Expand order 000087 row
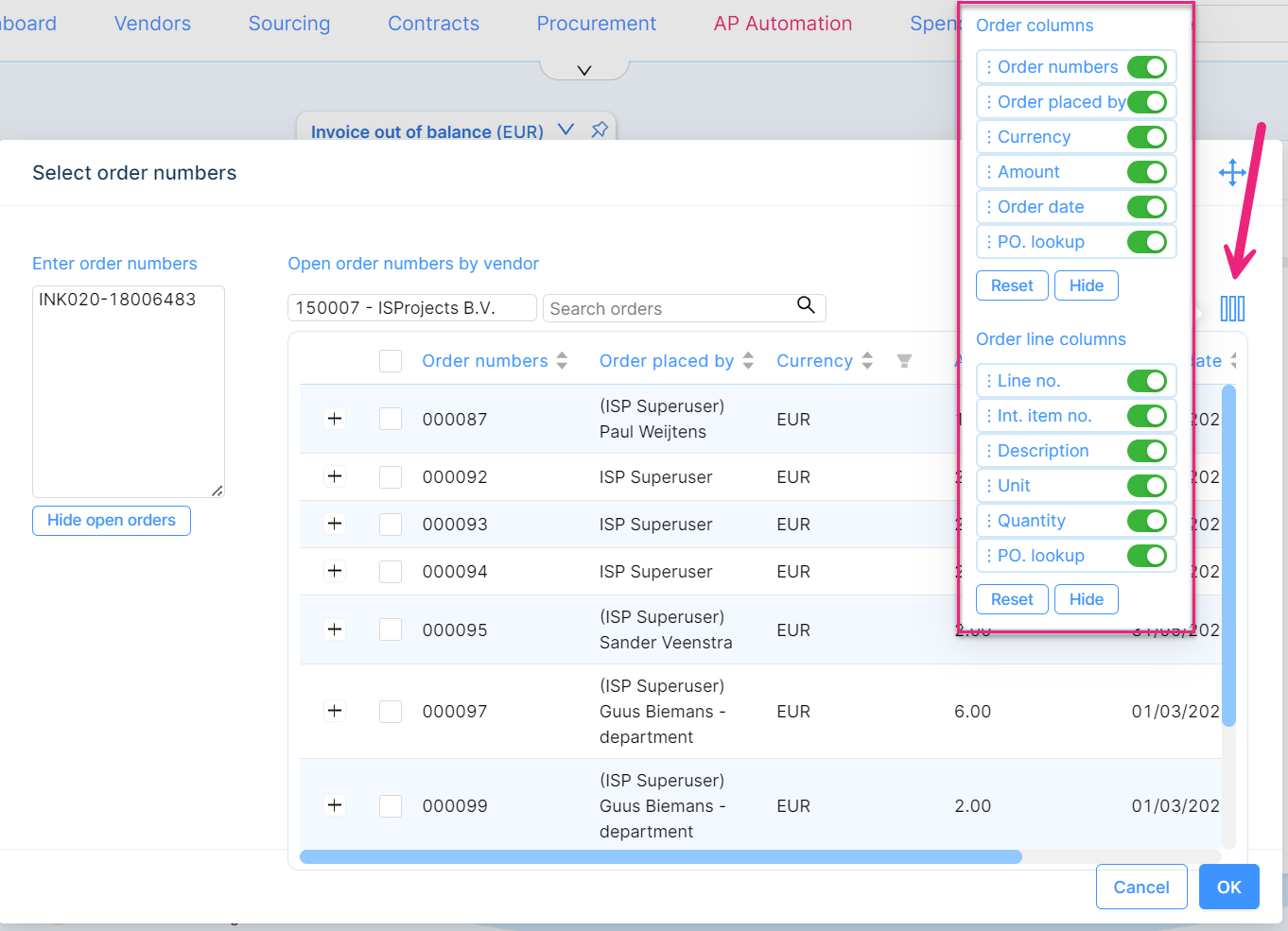The height and width of the screenshot is (931, 1288). point(335,419)
